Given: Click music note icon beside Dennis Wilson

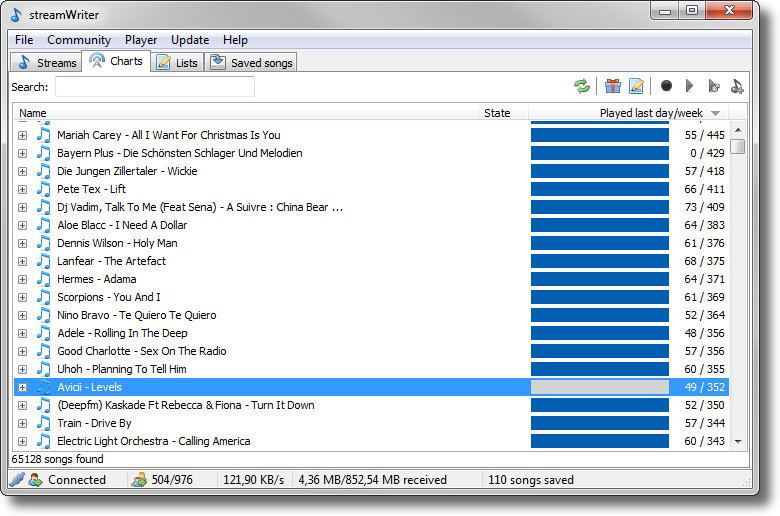Looking at the screenshot, I should [x=44, y=243].
